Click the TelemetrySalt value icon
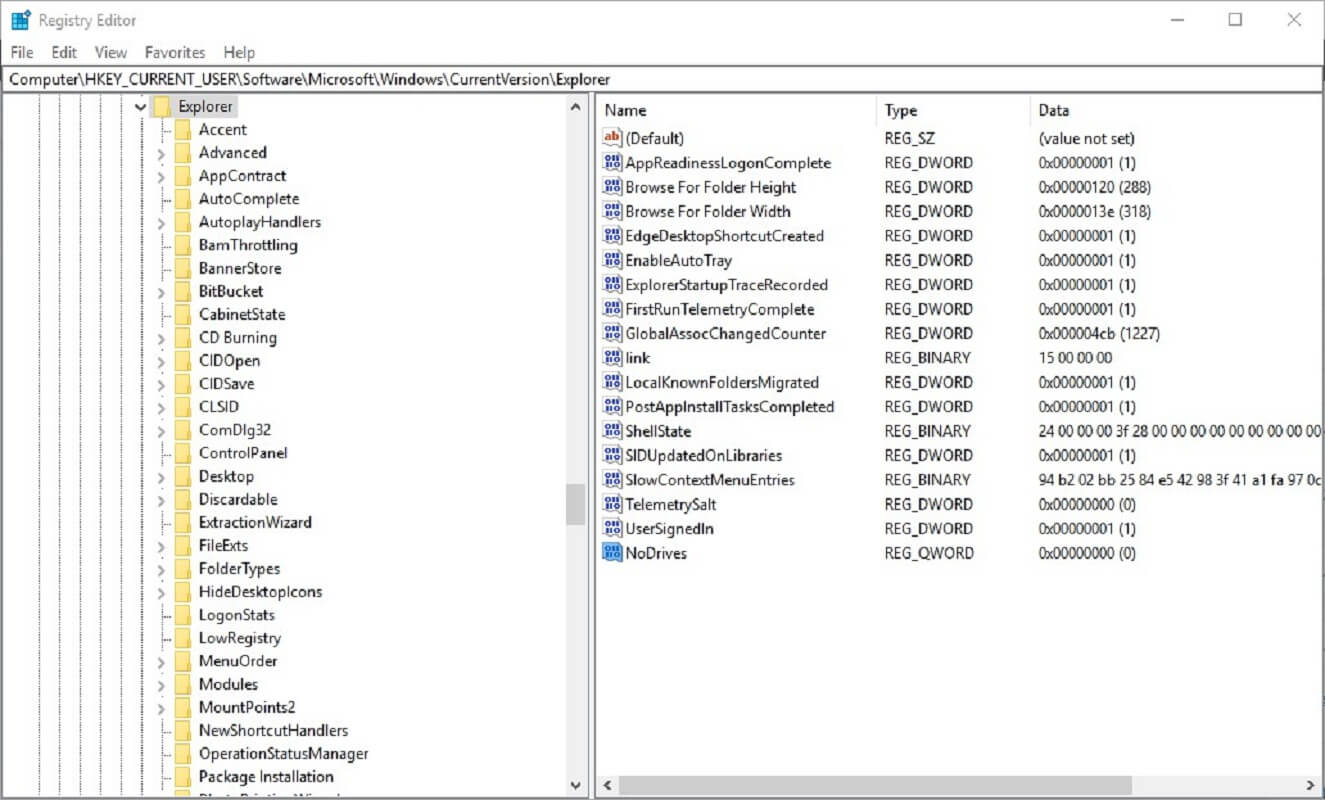The image size is (1325, 800). tap(612, 504)
